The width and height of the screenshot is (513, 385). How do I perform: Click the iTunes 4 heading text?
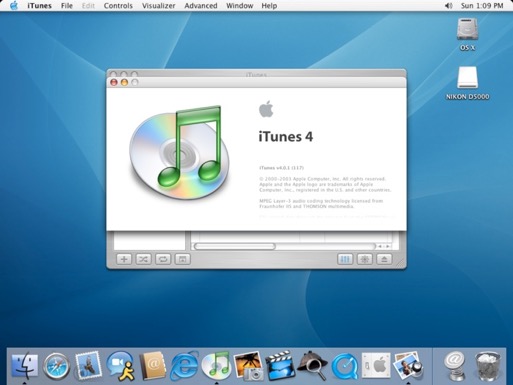click(x=286, y=137)
